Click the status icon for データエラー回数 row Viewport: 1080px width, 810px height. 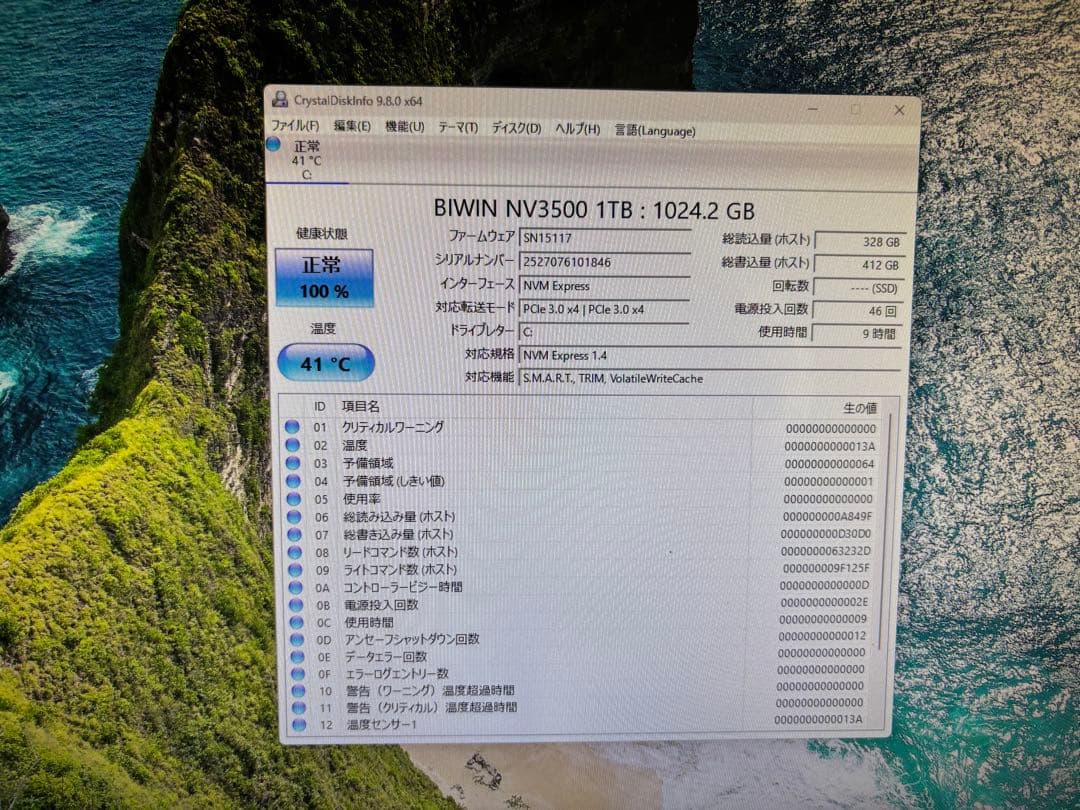pos(298,657)
